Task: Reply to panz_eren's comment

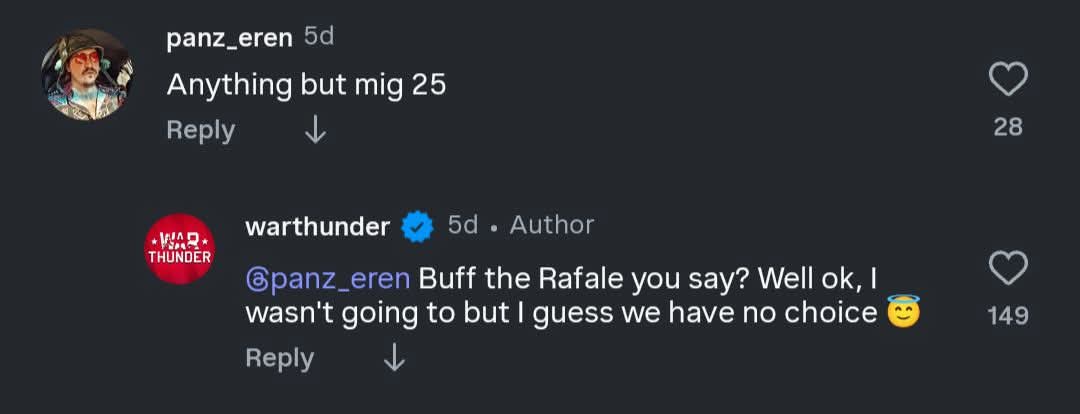Action: [200, 130]
